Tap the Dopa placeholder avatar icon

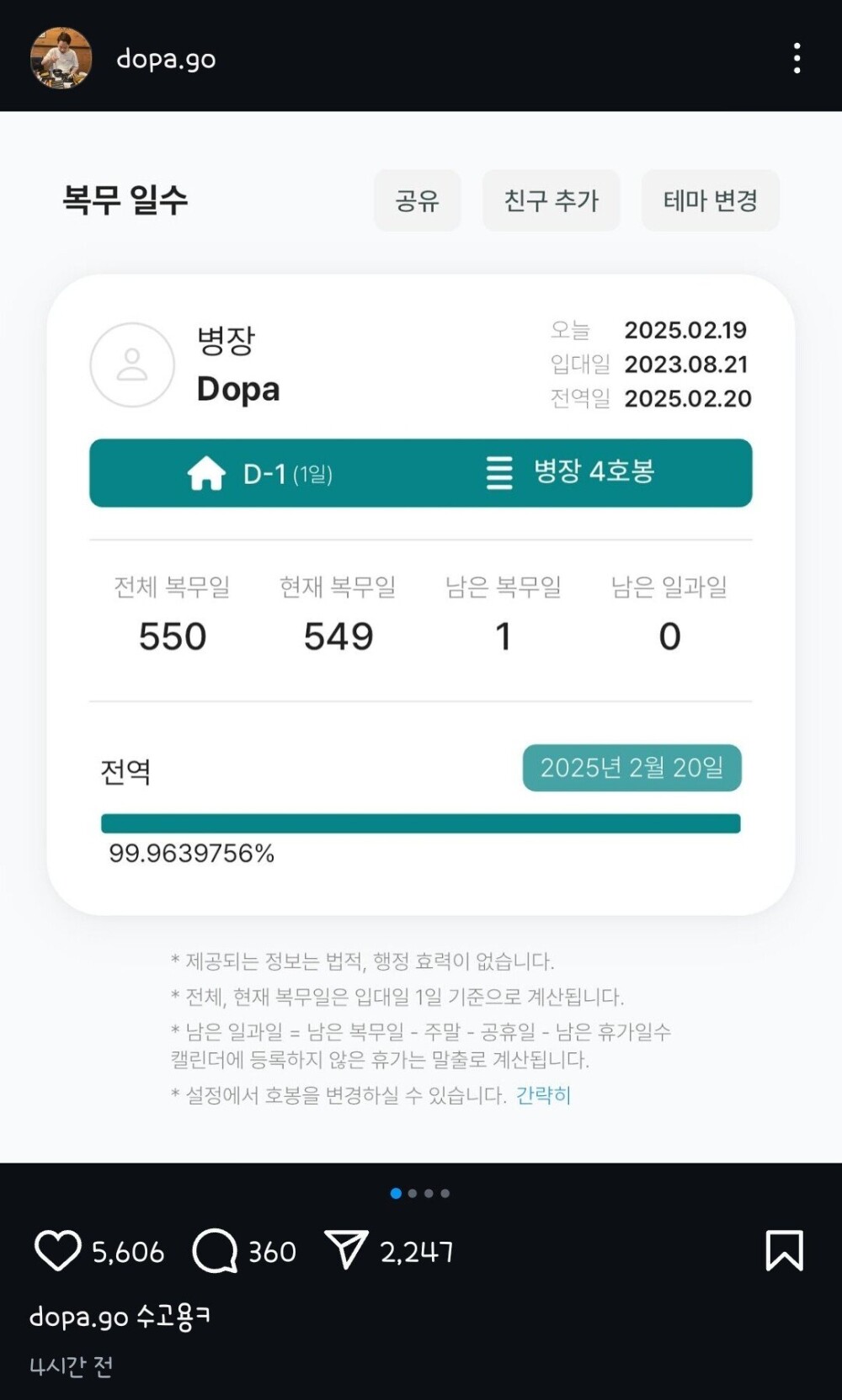point(132,365)
